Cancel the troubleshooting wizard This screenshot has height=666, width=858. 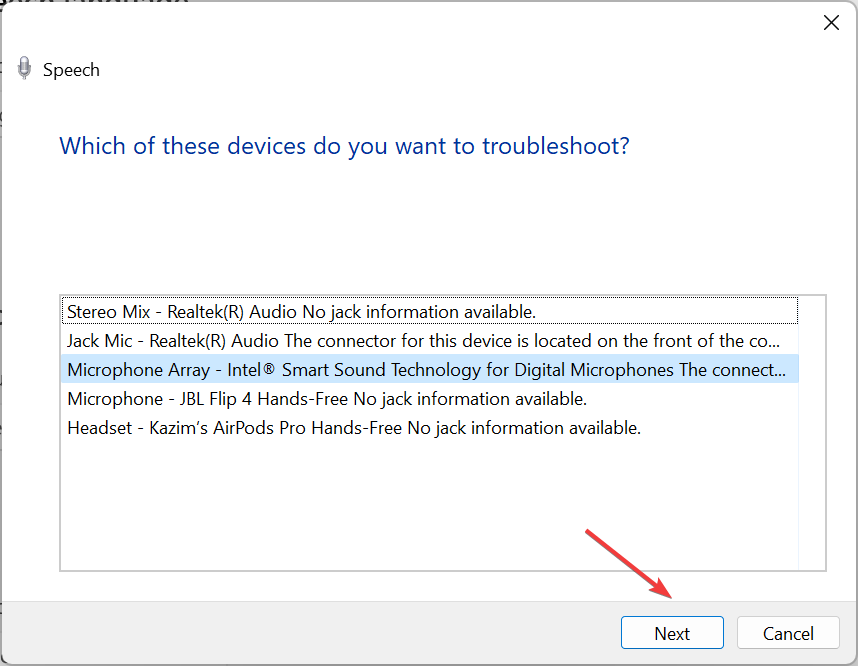(788, 633)
